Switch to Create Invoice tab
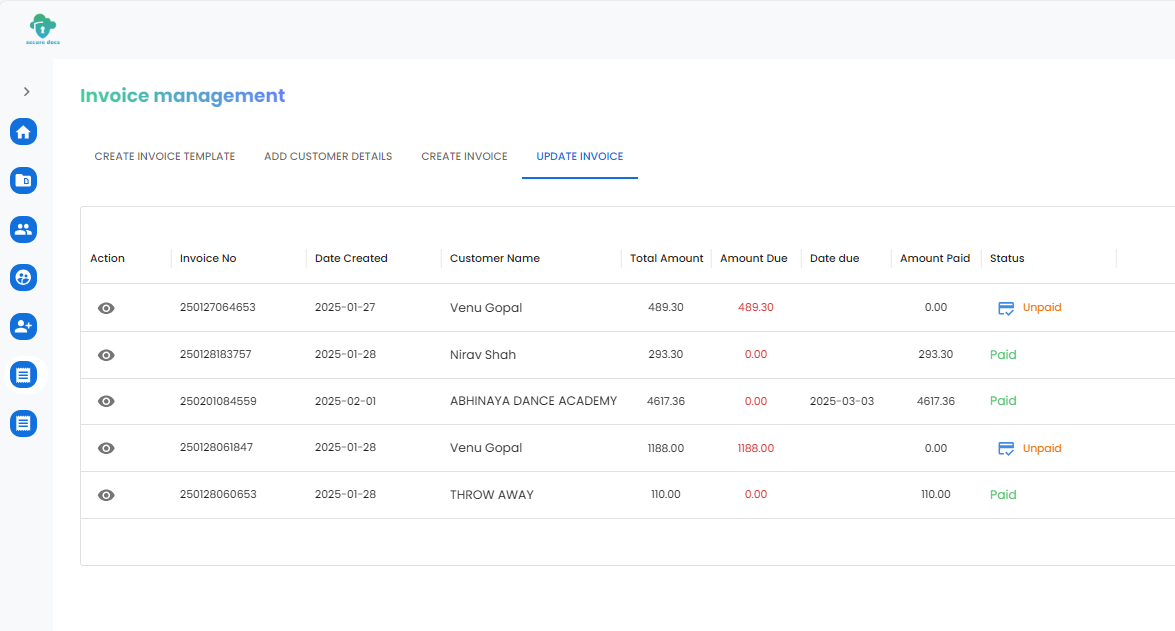The height and width of the screenshot is (631, 1175). pos(465,157)
